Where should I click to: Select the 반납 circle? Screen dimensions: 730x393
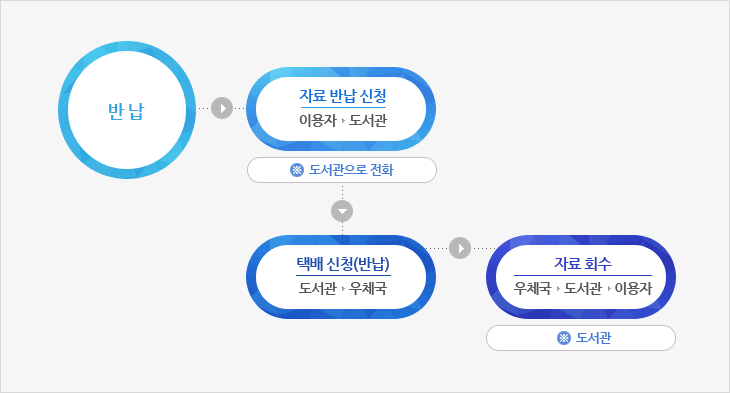pos(127,110)
